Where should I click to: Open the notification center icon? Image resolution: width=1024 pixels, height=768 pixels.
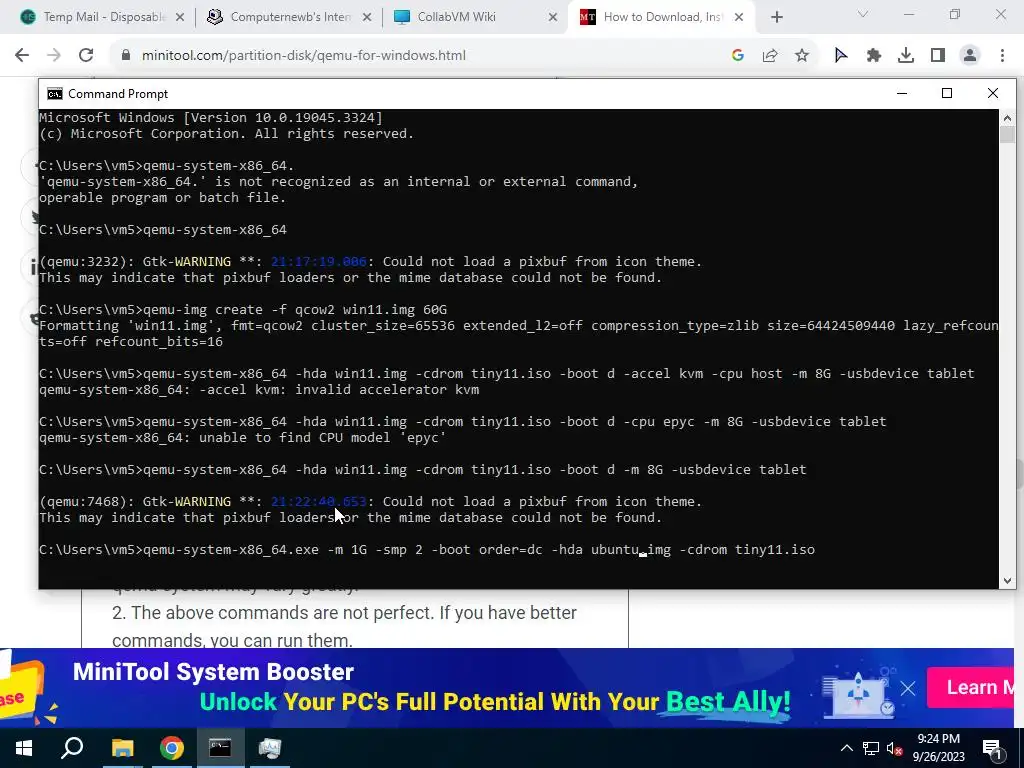coord(993,749)
